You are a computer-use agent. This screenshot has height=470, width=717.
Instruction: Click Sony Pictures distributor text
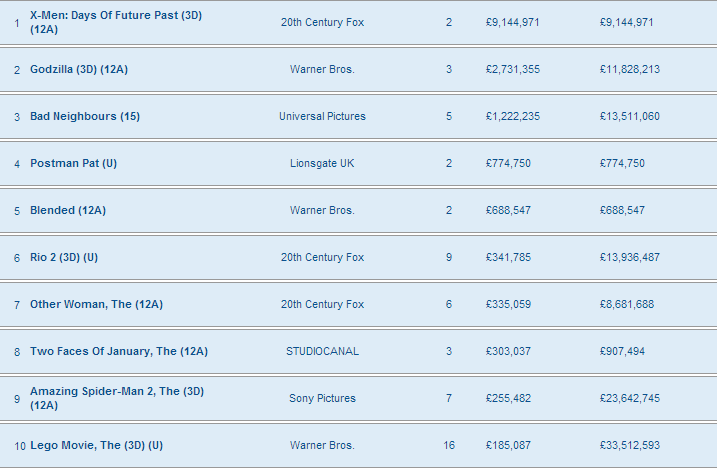(322, 399)
